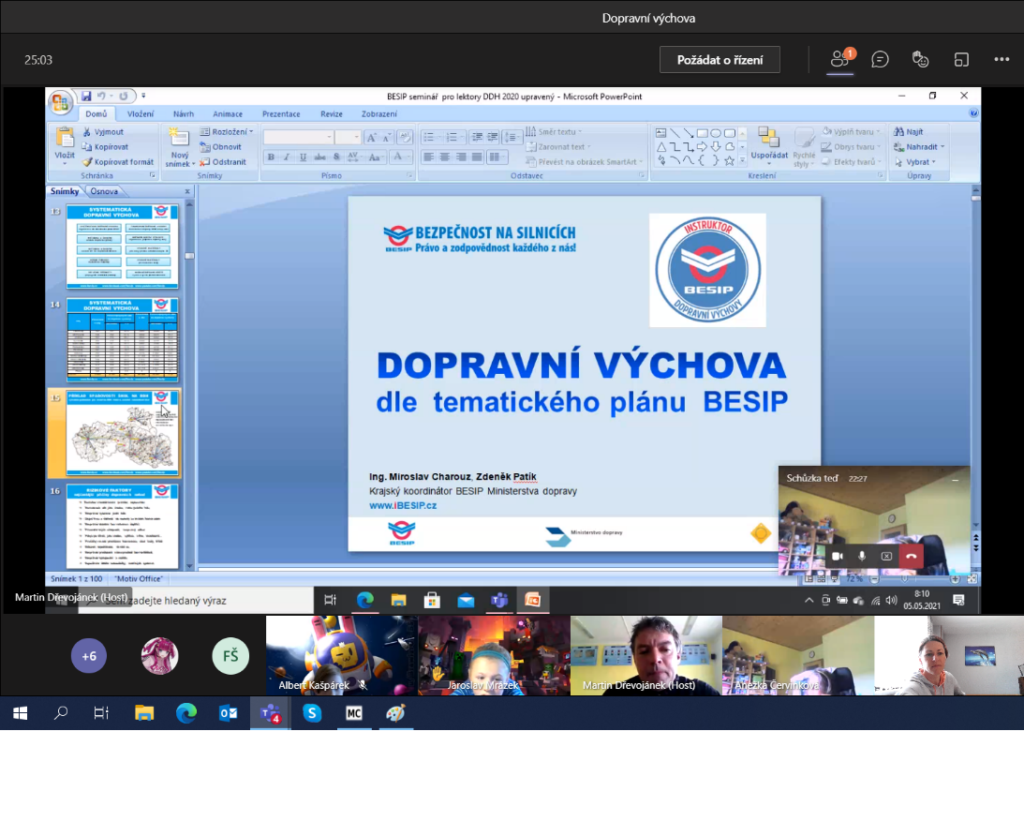Switch to the Revize ribbon tab
The image size is (1024, 821).
(x=332, y=114)
